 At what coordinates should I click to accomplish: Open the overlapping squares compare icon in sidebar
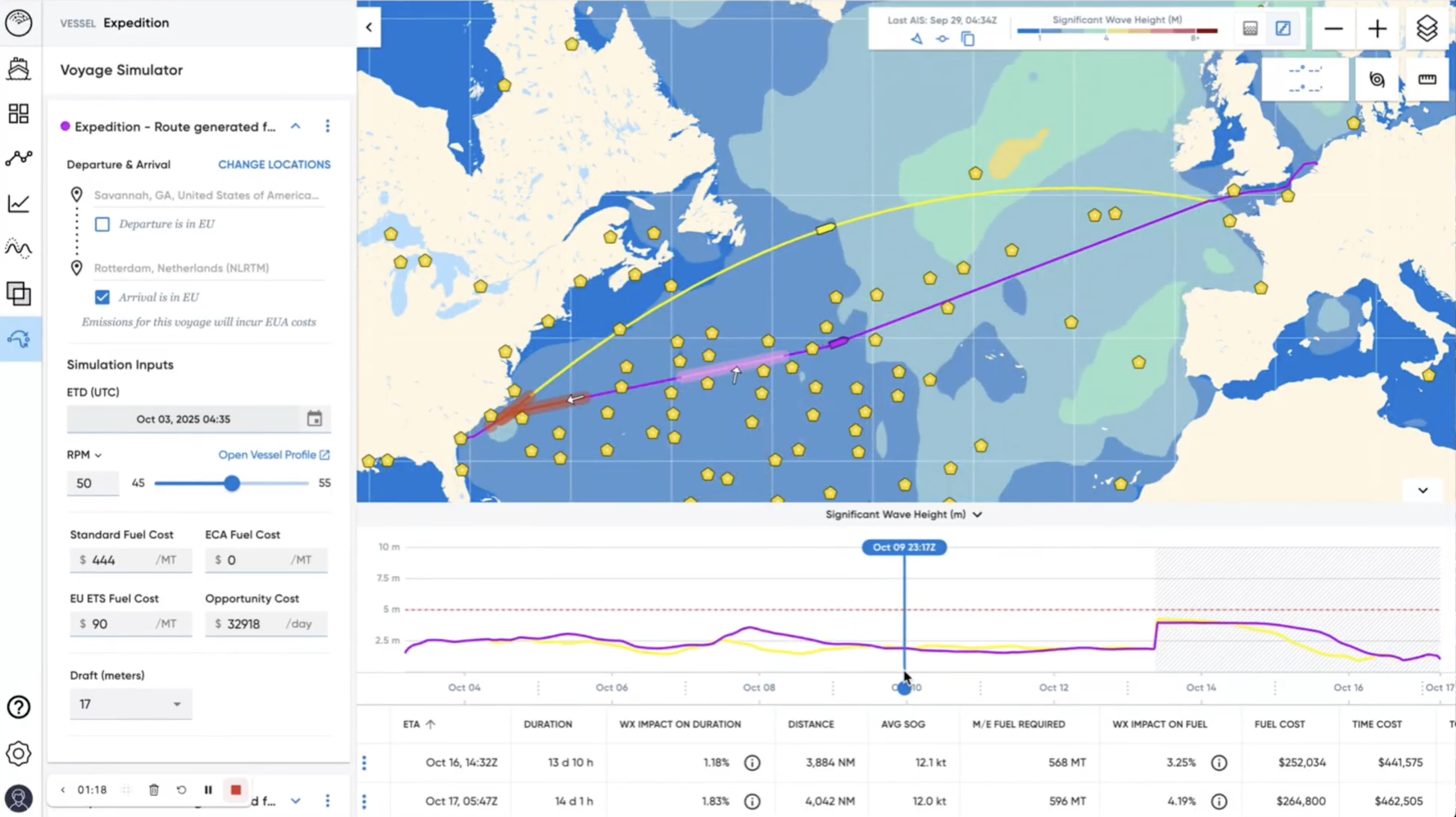point(19,294)
